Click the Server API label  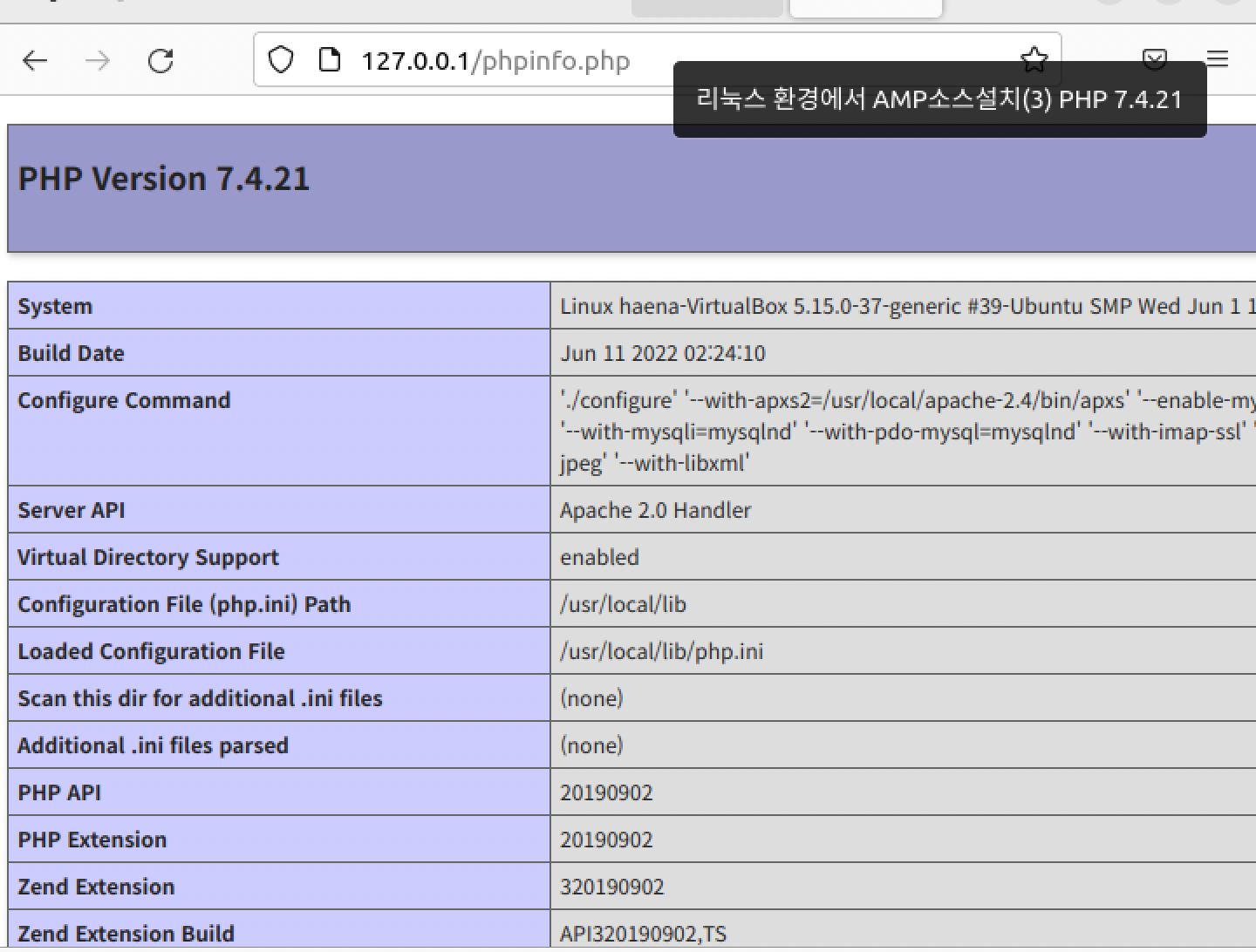(71, 510)
